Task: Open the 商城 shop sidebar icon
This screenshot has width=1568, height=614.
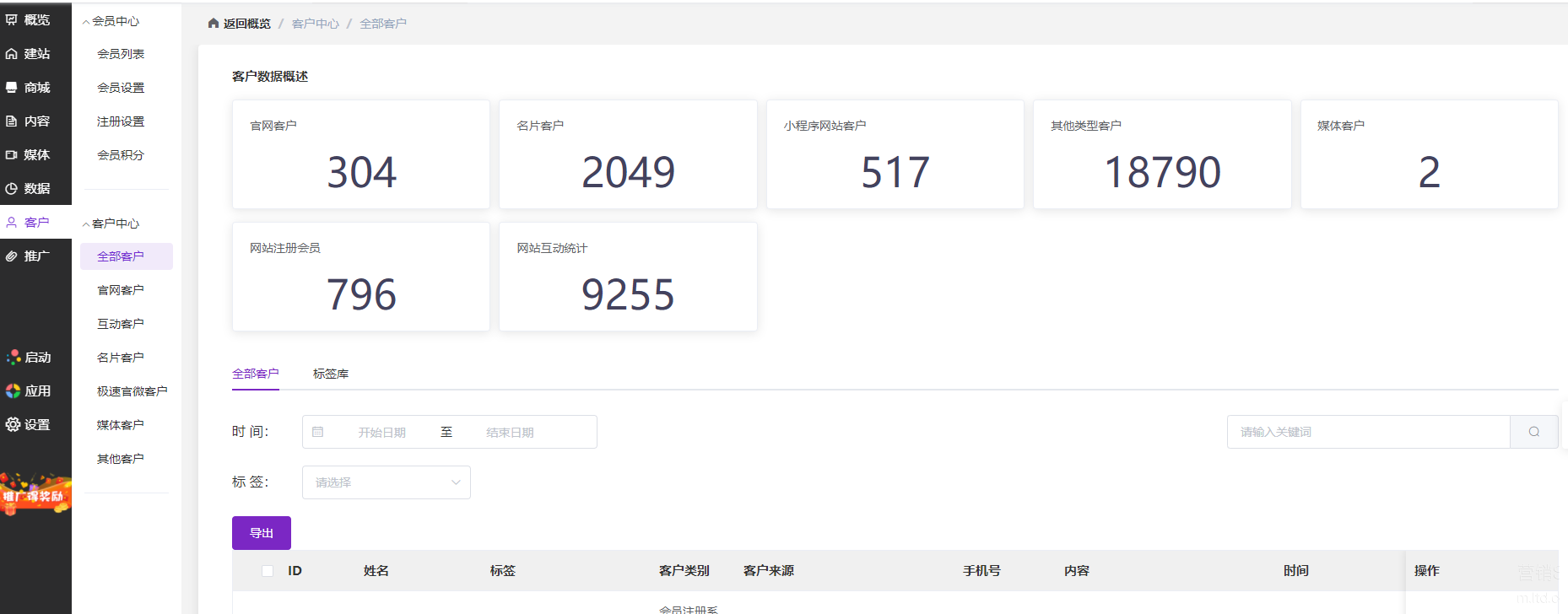Action: pyautogui.click(x=12, y=88)
